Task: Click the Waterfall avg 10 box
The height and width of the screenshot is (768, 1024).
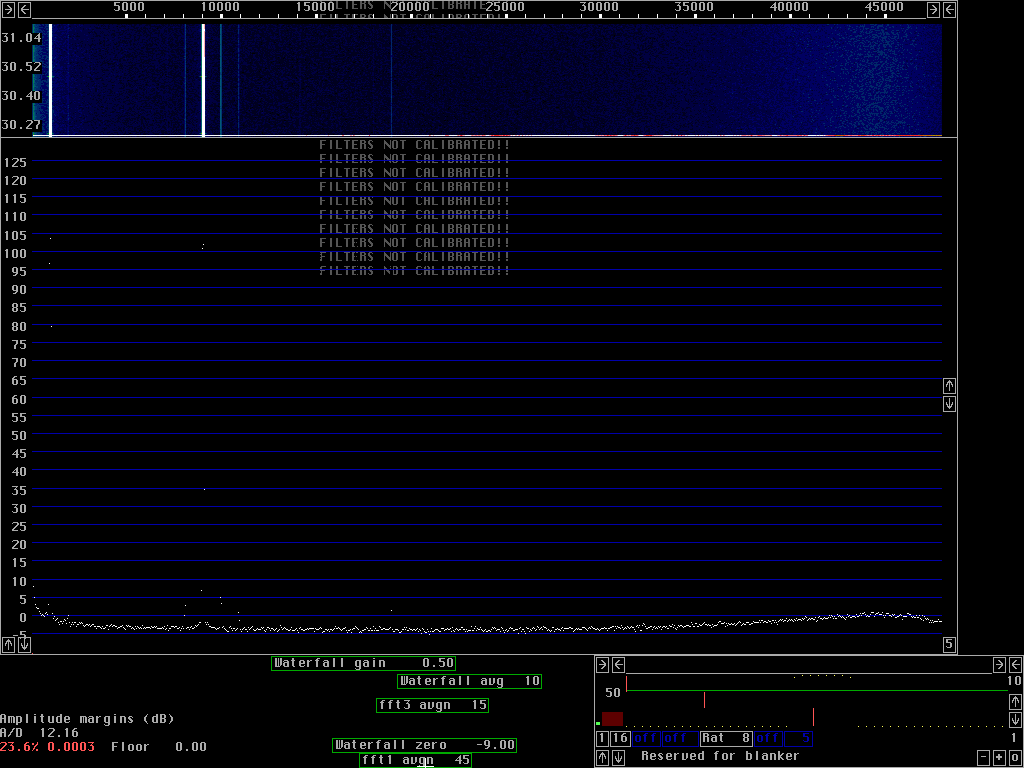Action: pos(470,682)
